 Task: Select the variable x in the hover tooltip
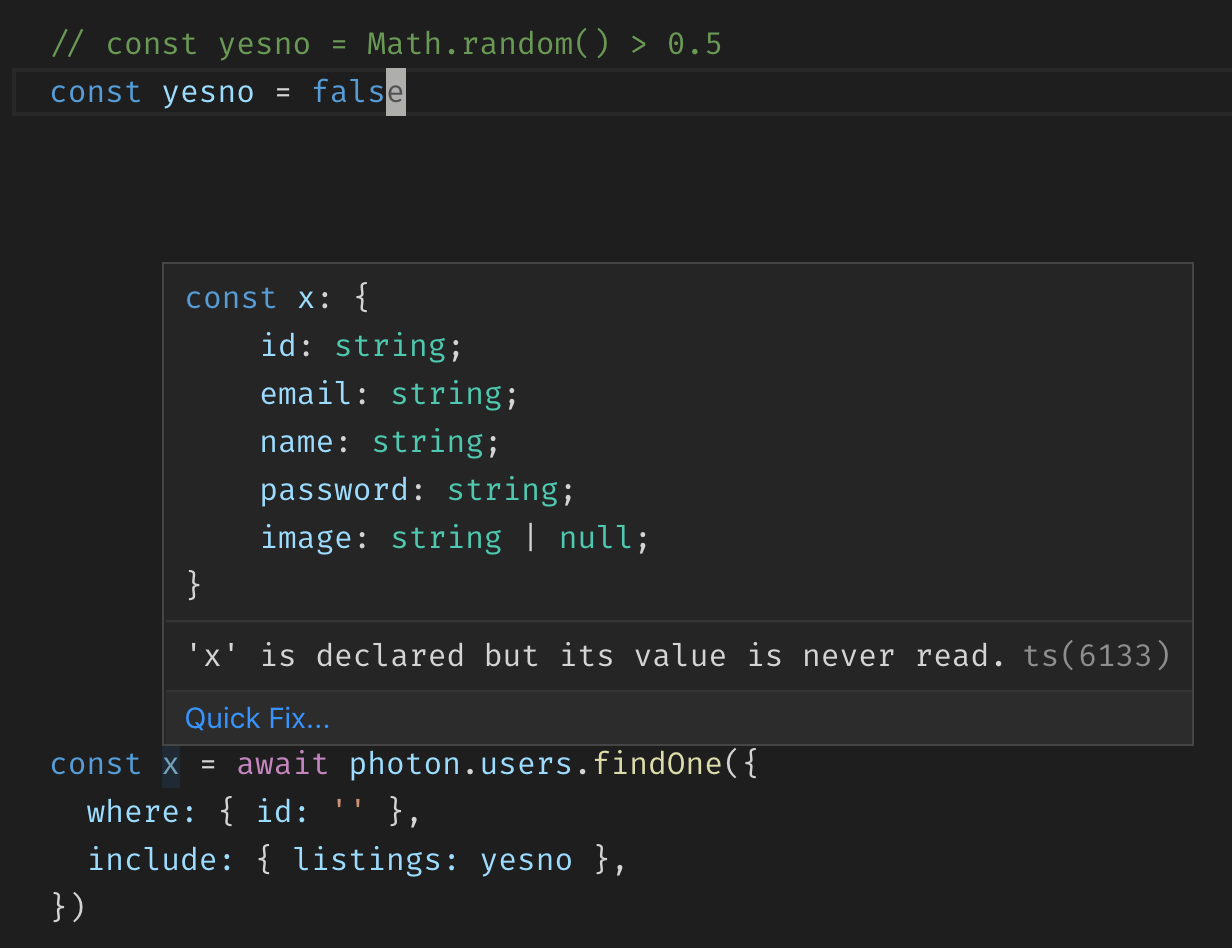click(x=306, y=297)
